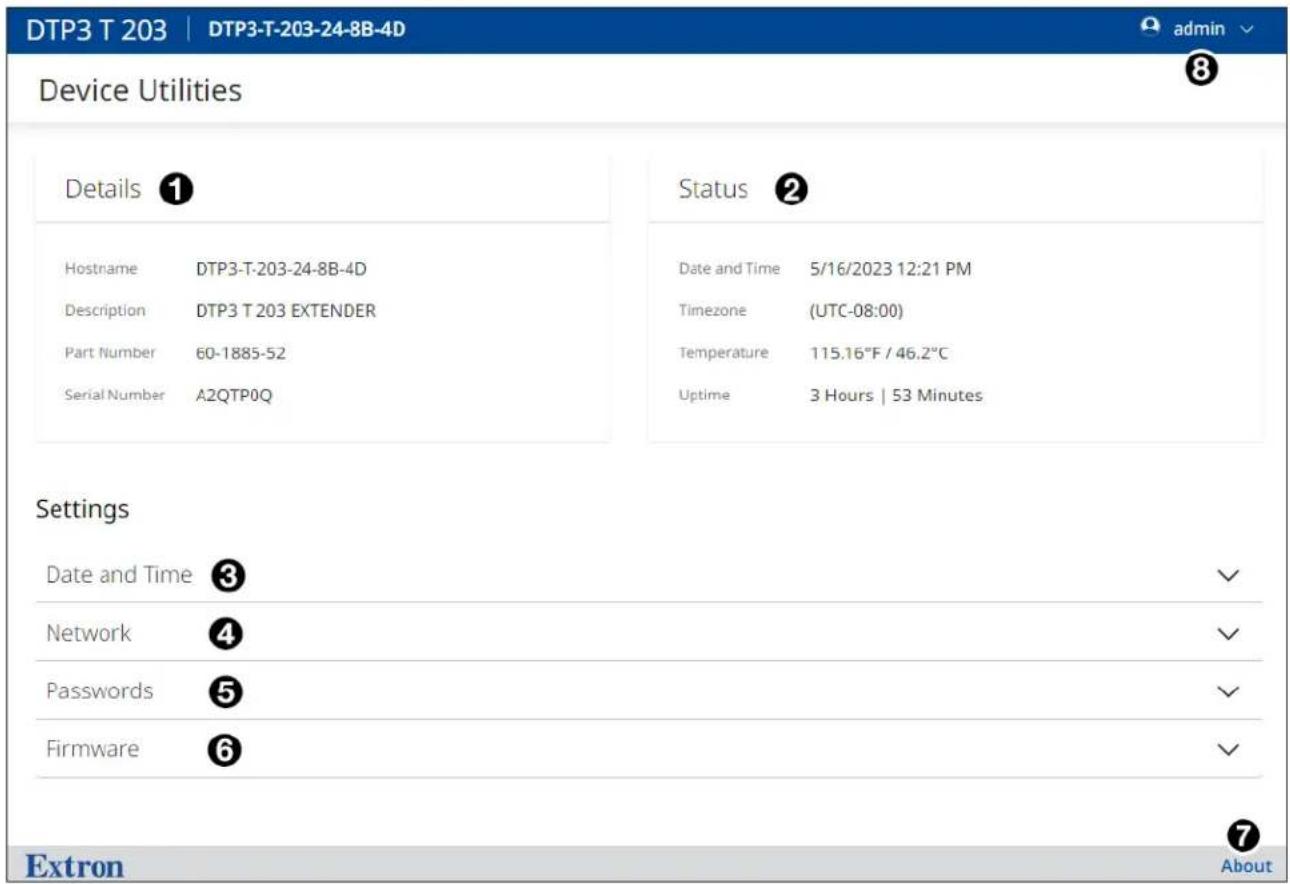Click the Settings section heading
The width and height of the screenshot is (1290, 884).
(x=83, y=509)
